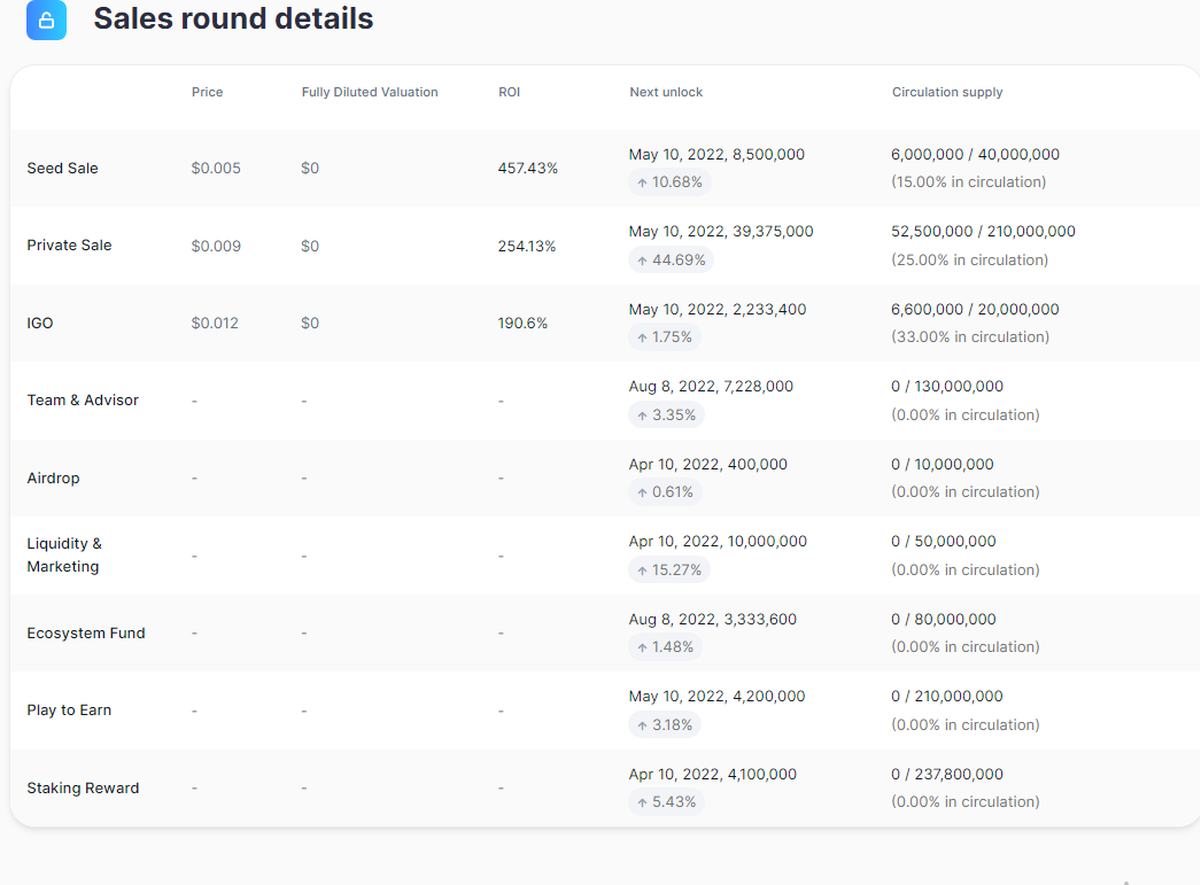Click the Next unlock column header
The image size is (1200, 885).
(x=666, y=92)
